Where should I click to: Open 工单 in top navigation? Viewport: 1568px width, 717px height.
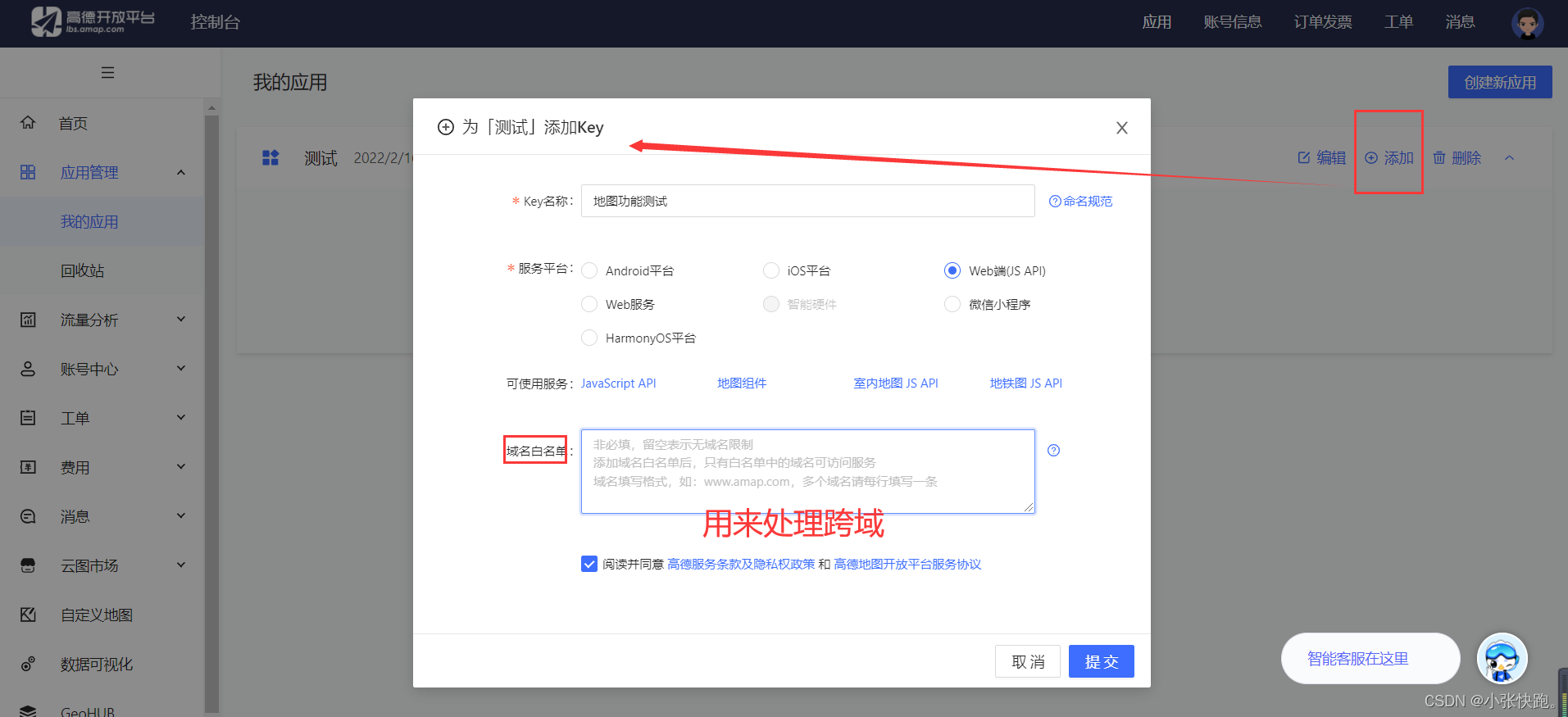(1398, 22)
